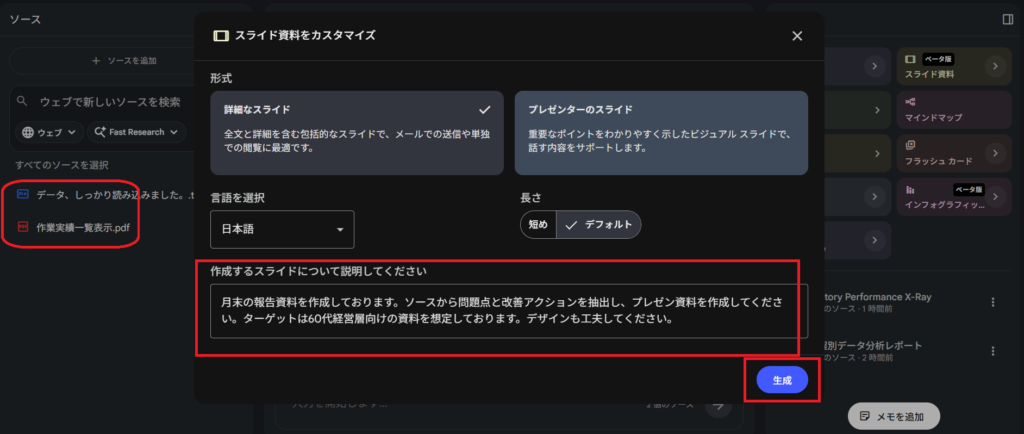This screenshot has height=434, width=1024.
Task: Click the マインドマップ icon
Action: click(x=910, y=102)
